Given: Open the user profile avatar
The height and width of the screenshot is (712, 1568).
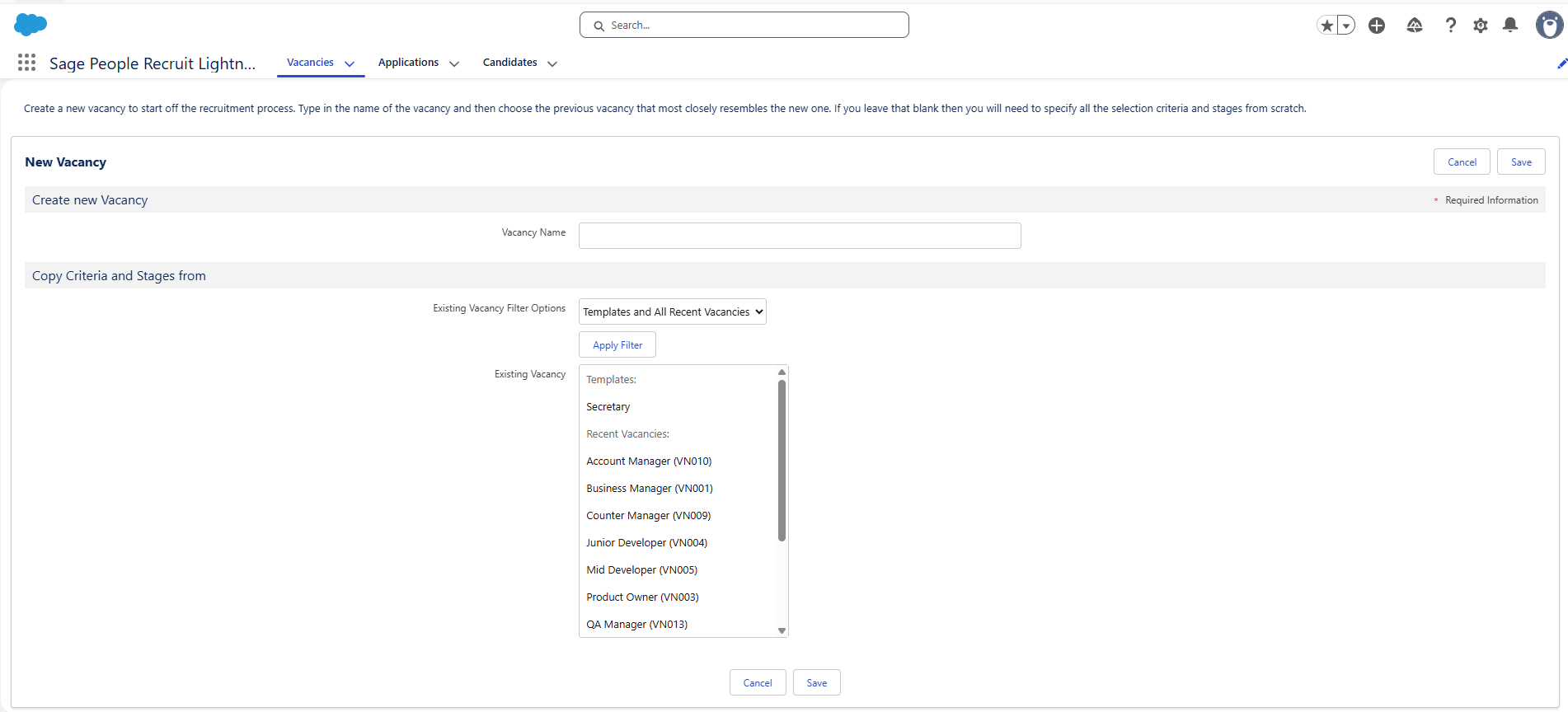Looking at the screenshot, I should click(x=1549, y=26).
